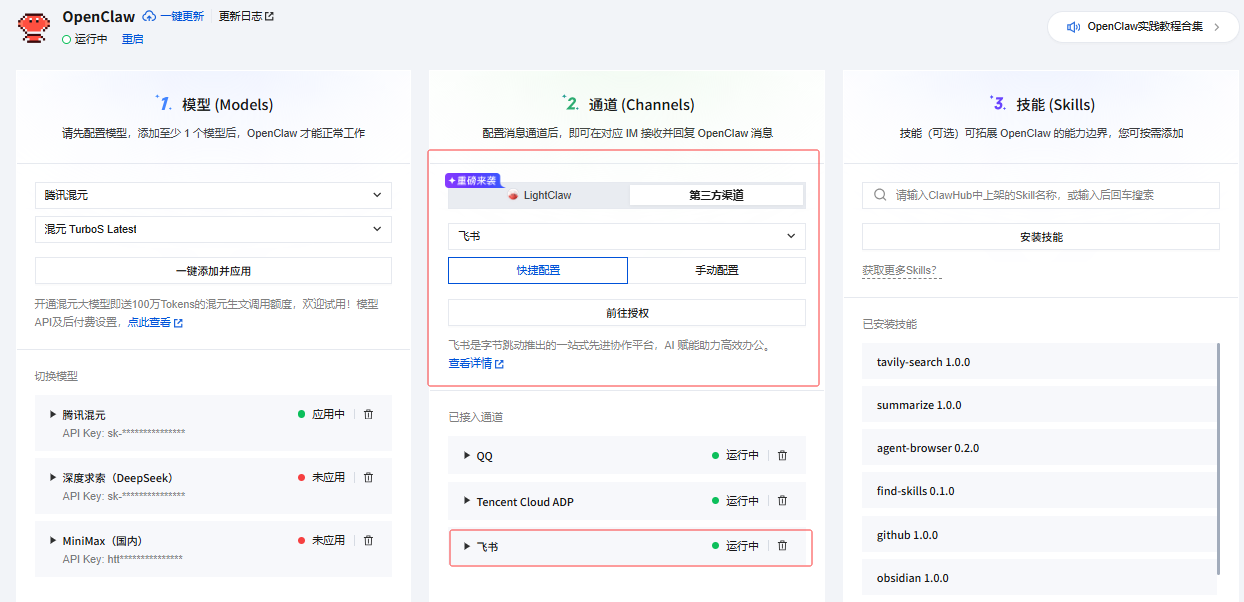The width and height of the screenshot is (1244, 602).
Task: Click the OpenClaw red crab logo
Action: [x=34, y=27]
